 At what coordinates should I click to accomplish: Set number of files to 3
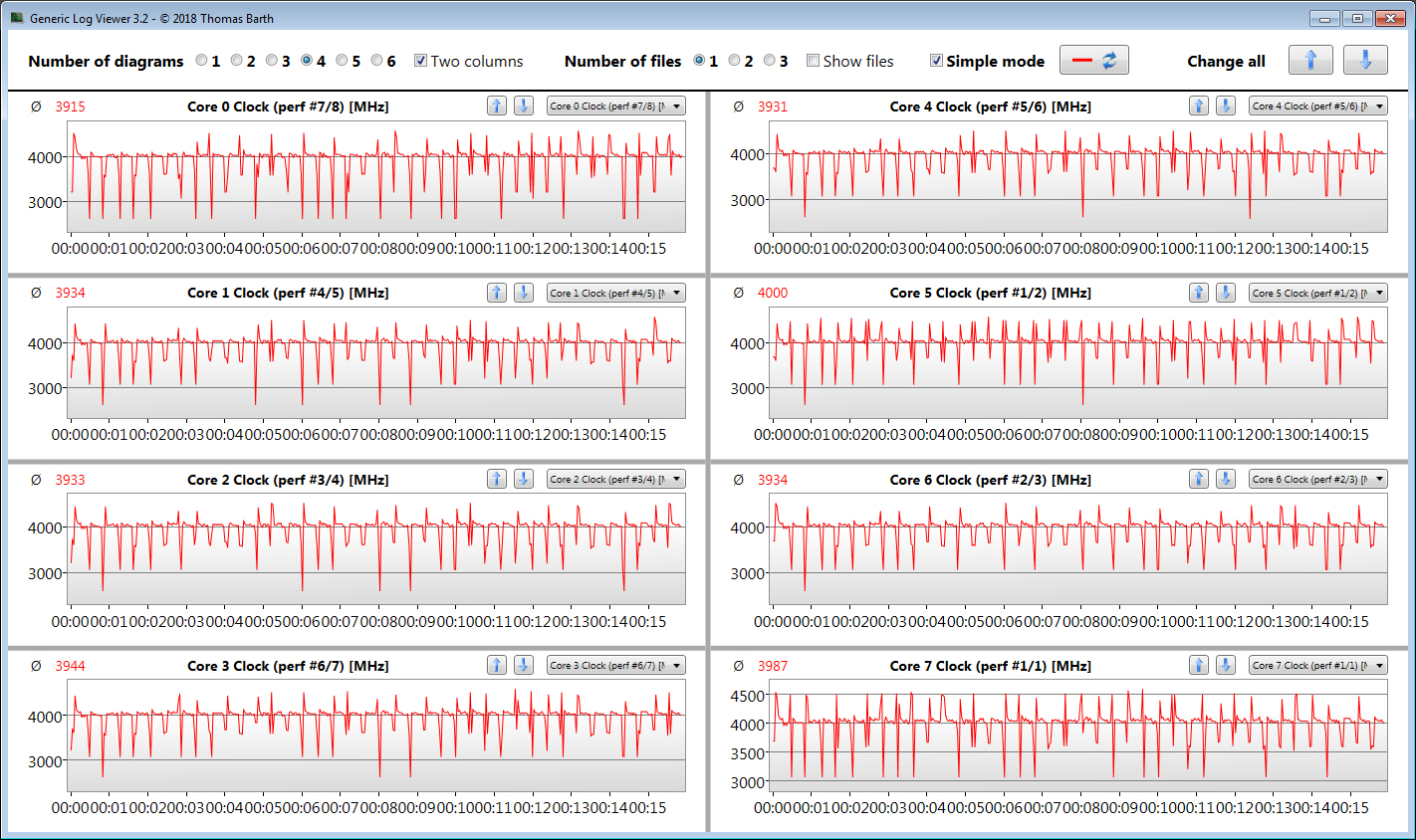coord(769,61)
